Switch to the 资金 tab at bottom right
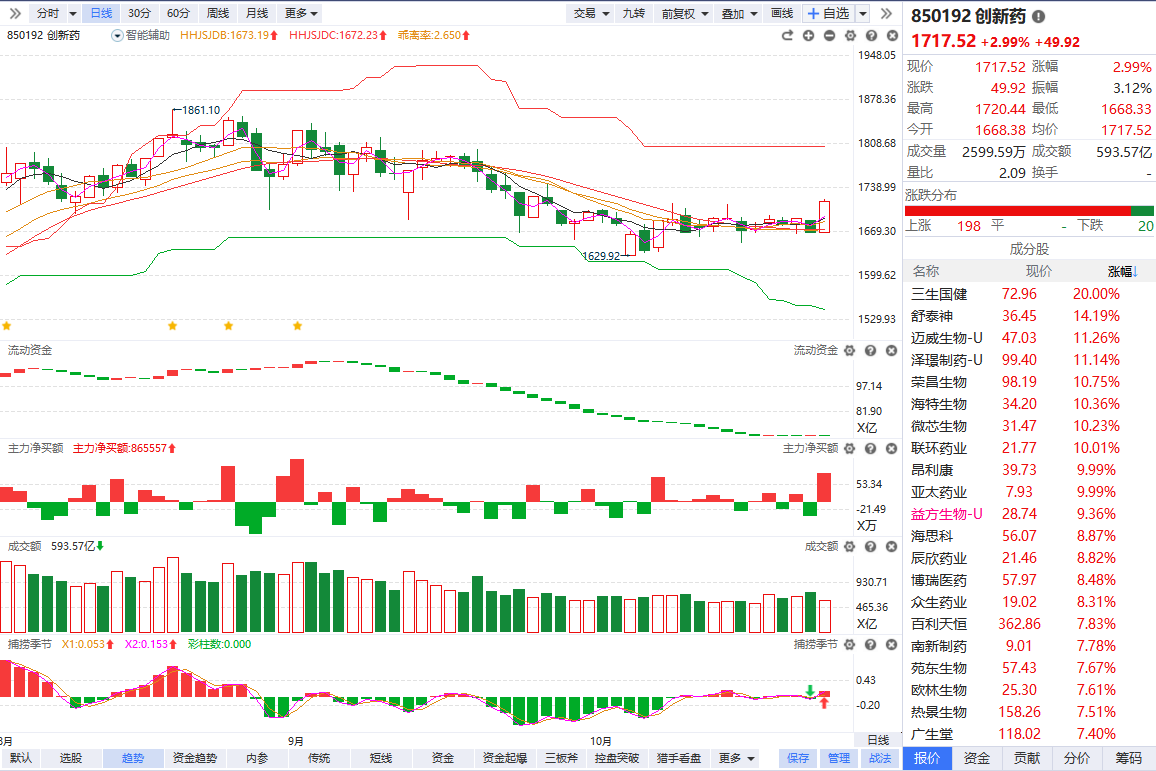The image size is (1156, 771). point(977,759)
